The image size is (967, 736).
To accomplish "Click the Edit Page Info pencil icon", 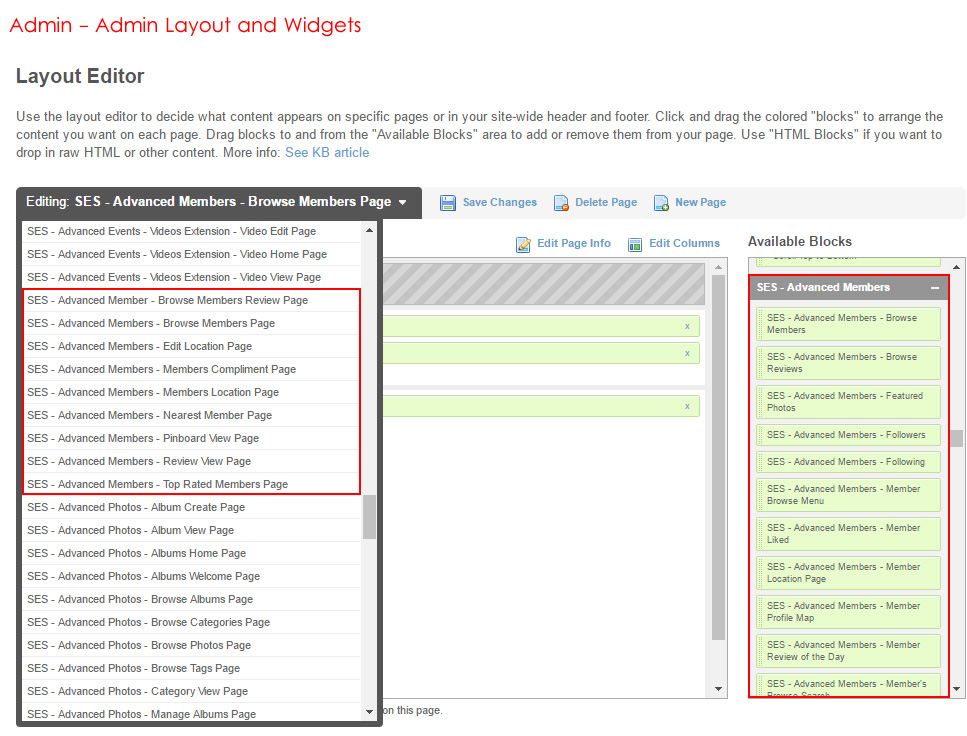I will coord(524,244).
